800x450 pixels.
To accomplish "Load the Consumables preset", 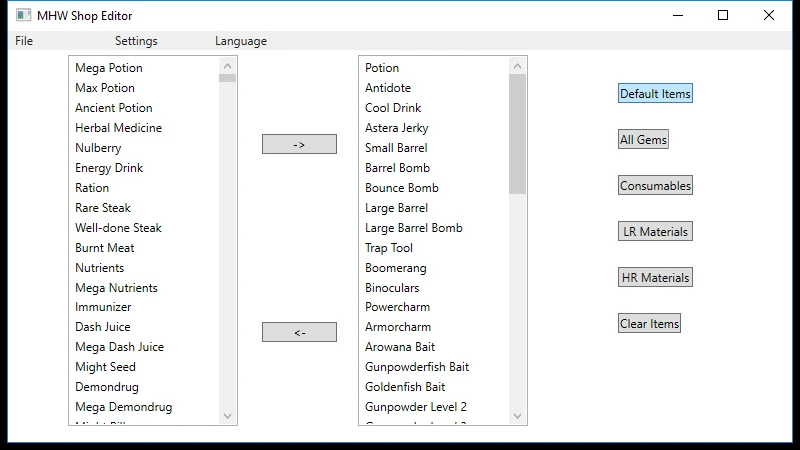I will coord(655,186).
